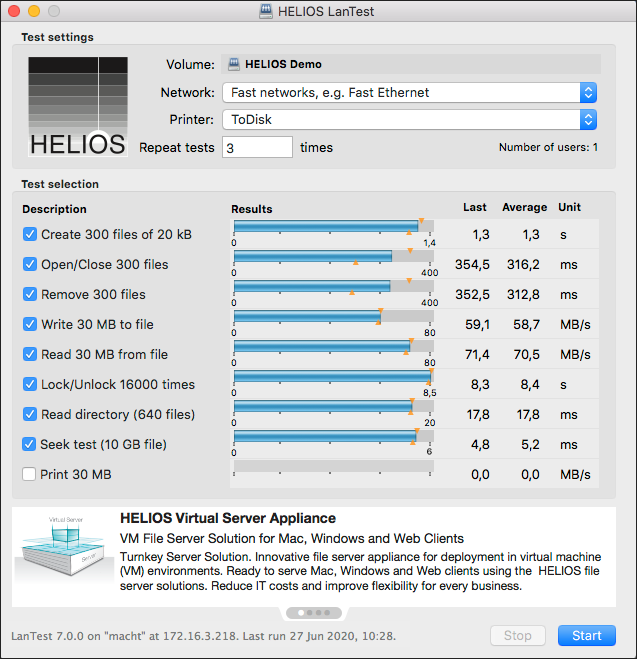Click the 5,2 average value

coord(530,445)
